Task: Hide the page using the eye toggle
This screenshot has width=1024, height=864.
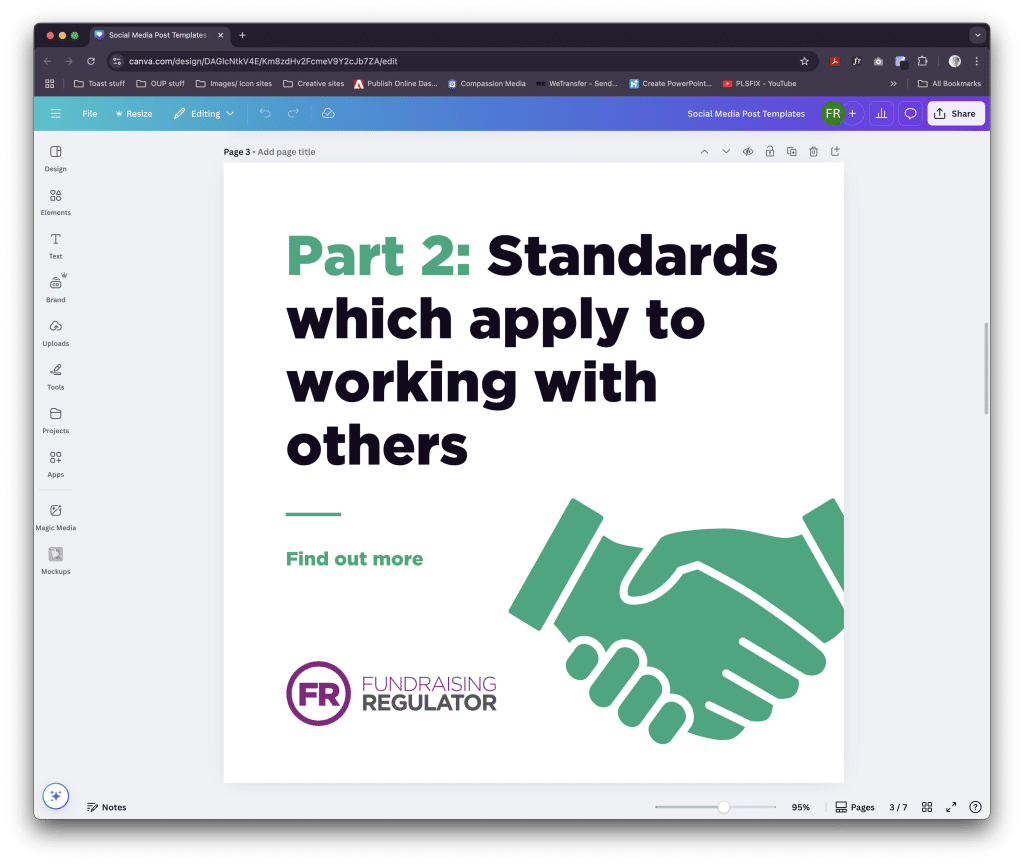Action: pyautogui.click(x=747, y=151)
